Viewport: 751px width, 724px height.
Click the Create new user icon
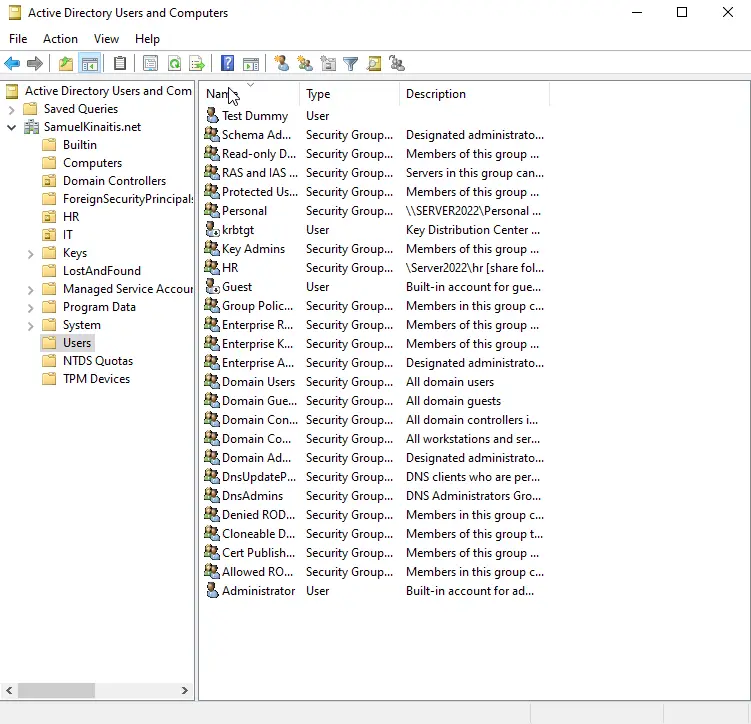point(281,64)
